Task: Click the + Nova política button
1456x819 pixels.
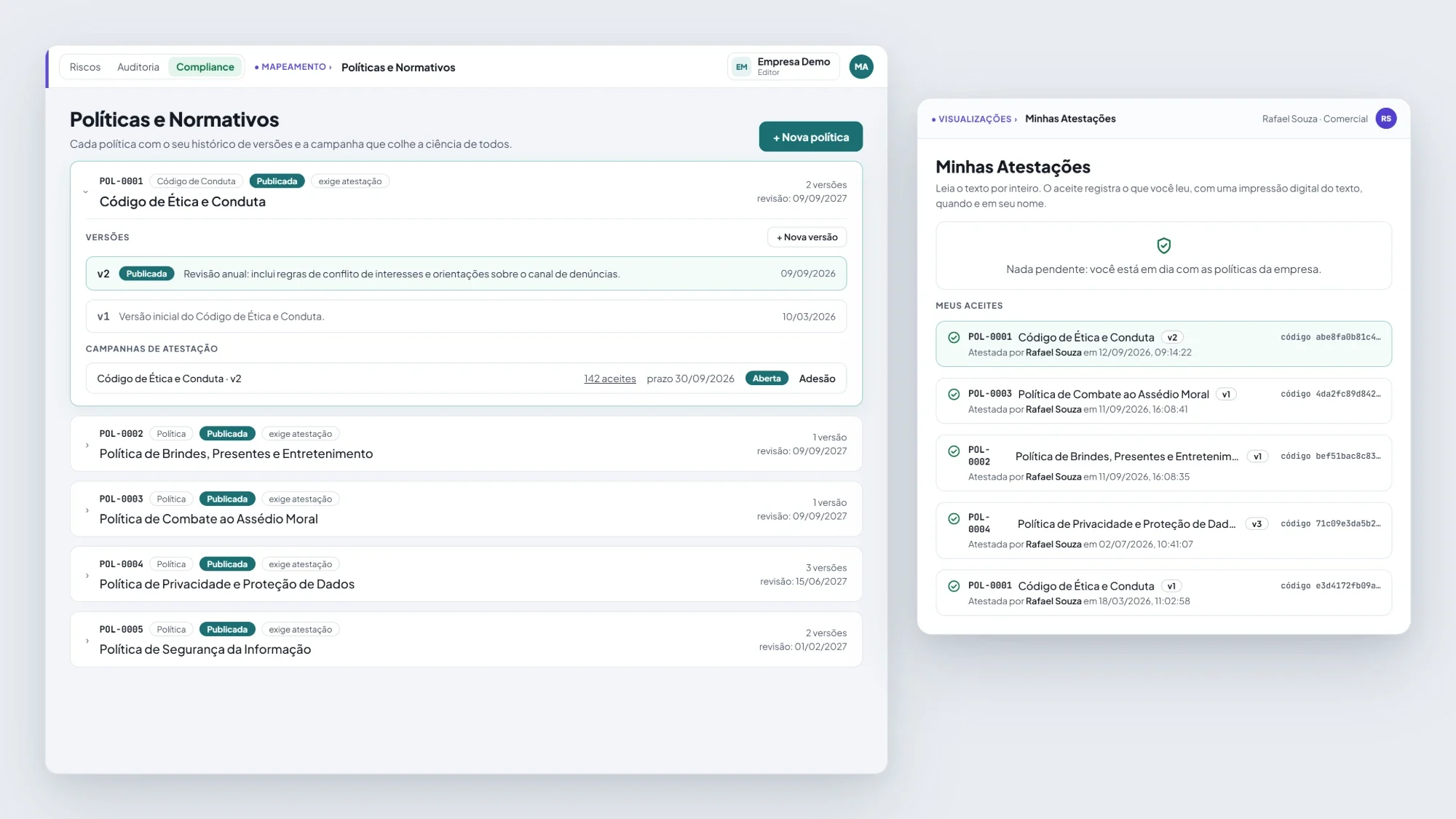Action: 811,137
